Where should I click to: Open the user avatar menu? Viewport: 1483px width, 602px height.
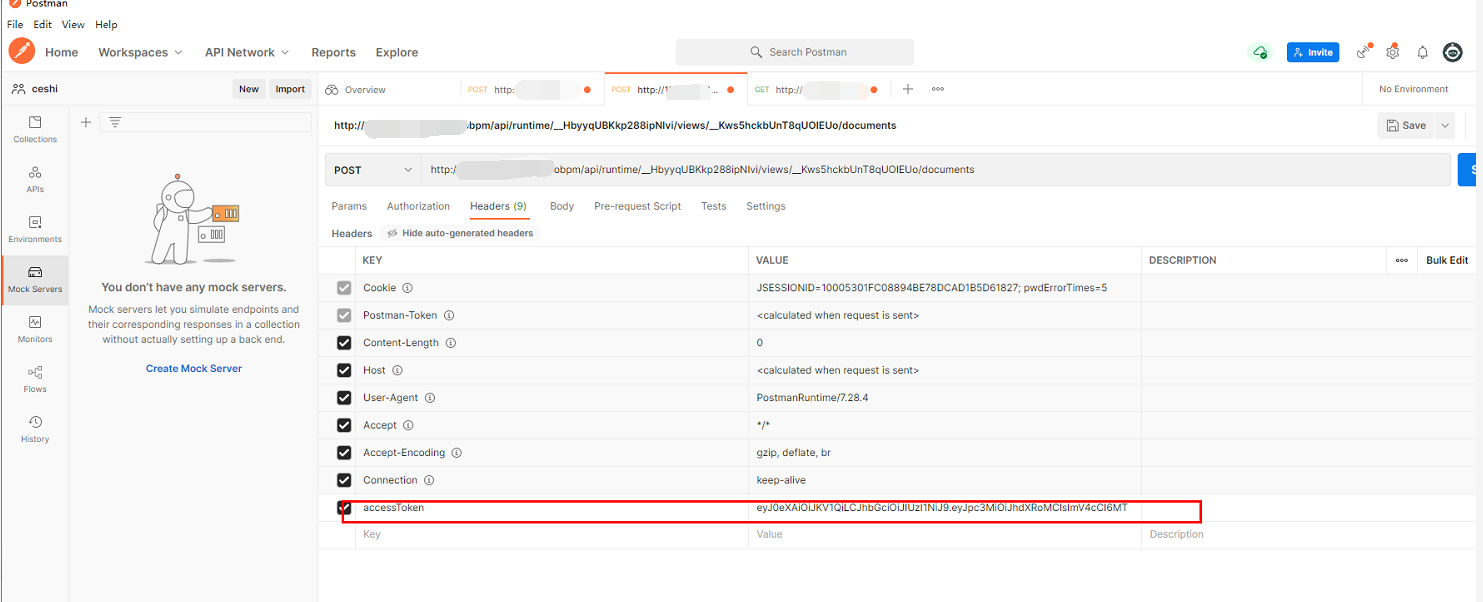1453,52
